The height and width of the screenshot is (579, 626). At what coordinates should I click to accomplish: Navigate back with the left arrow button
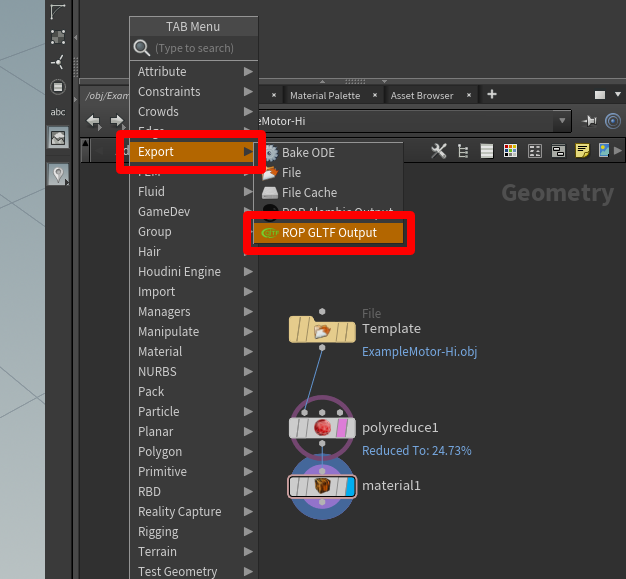pyautogui.click(x=94, y=121)
